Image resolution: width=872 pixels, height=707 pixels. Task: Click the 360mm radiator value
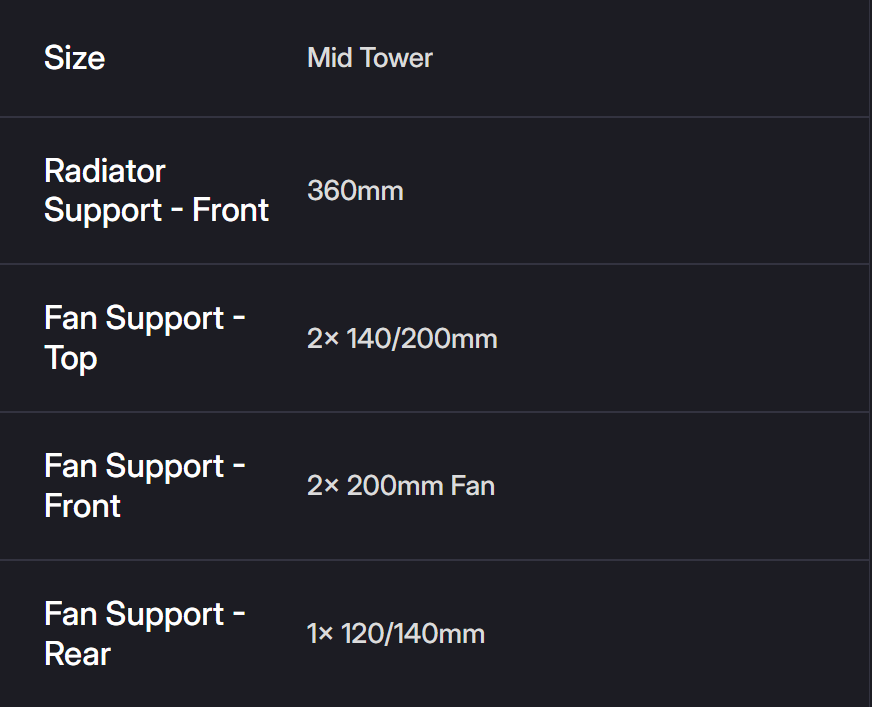[355, 190]
